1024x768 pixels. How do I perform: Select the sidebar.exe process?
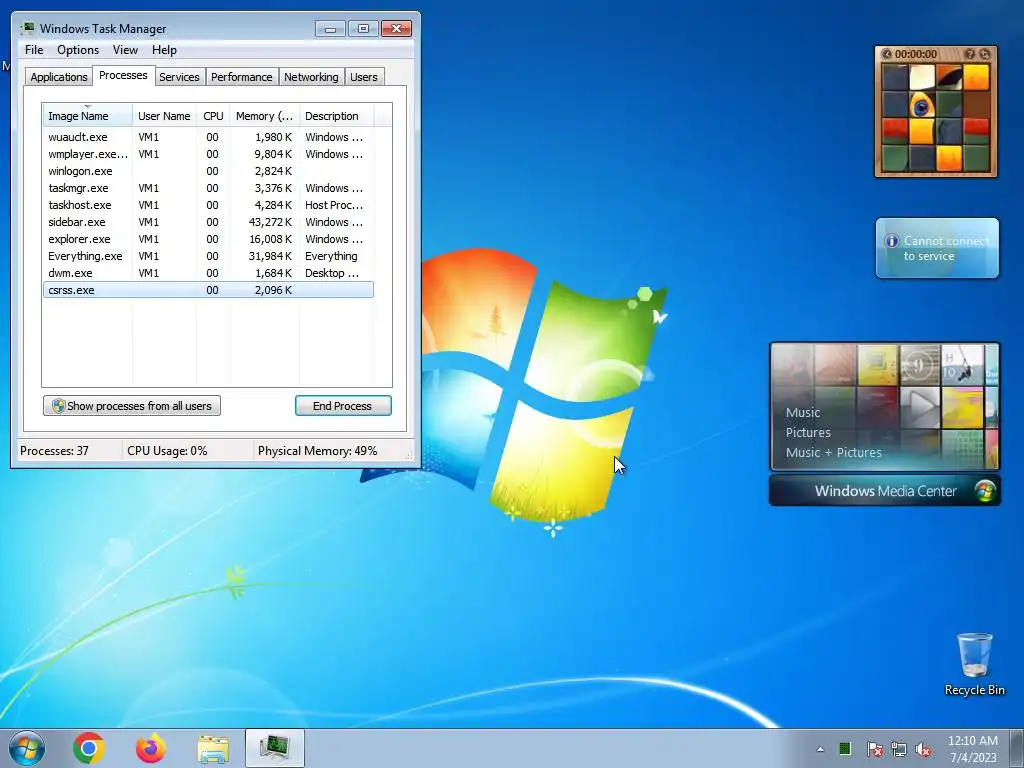pos(208,222)
